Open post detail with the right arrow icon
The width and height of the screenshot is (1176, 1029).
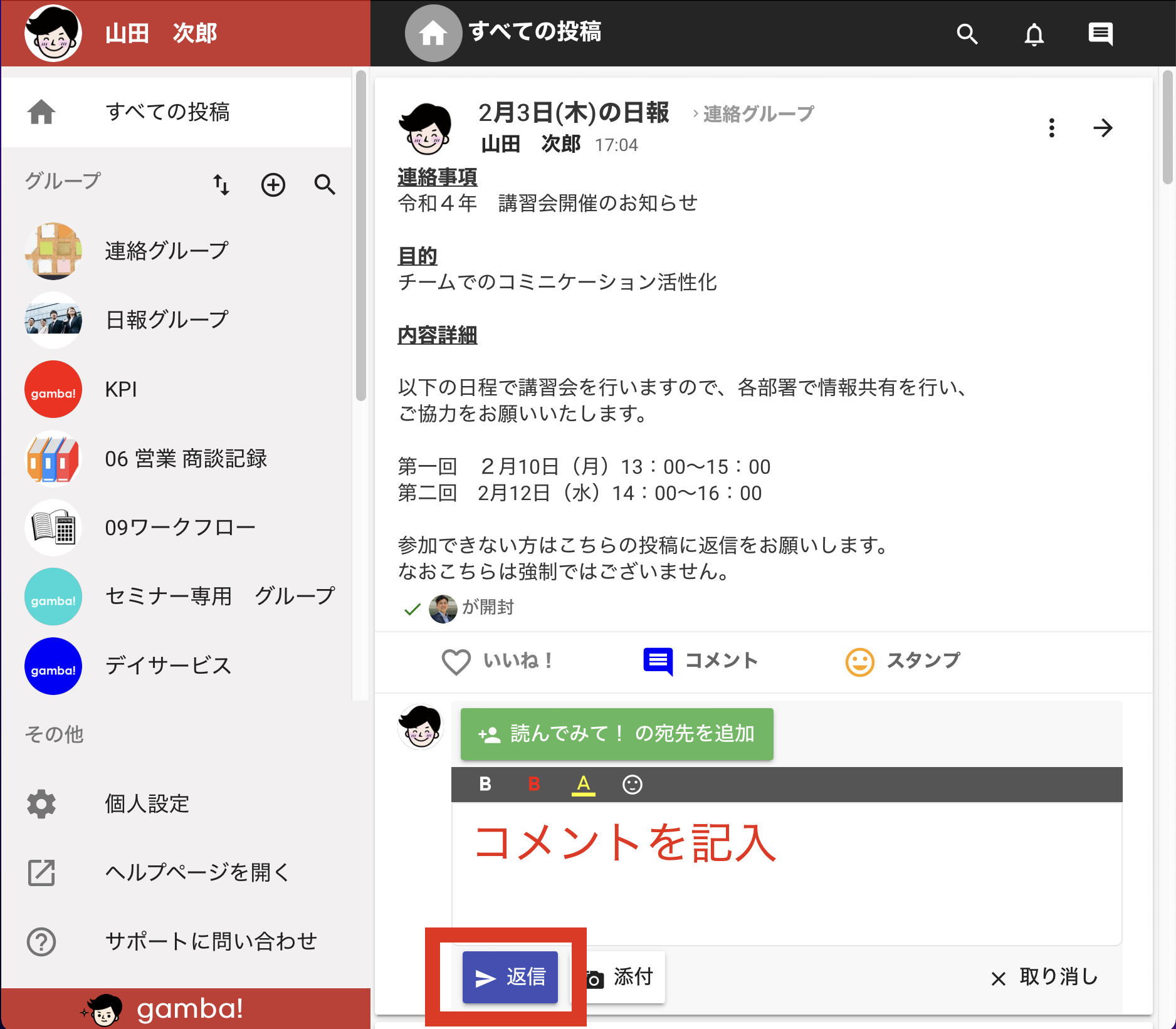(x=1103, y=128)
